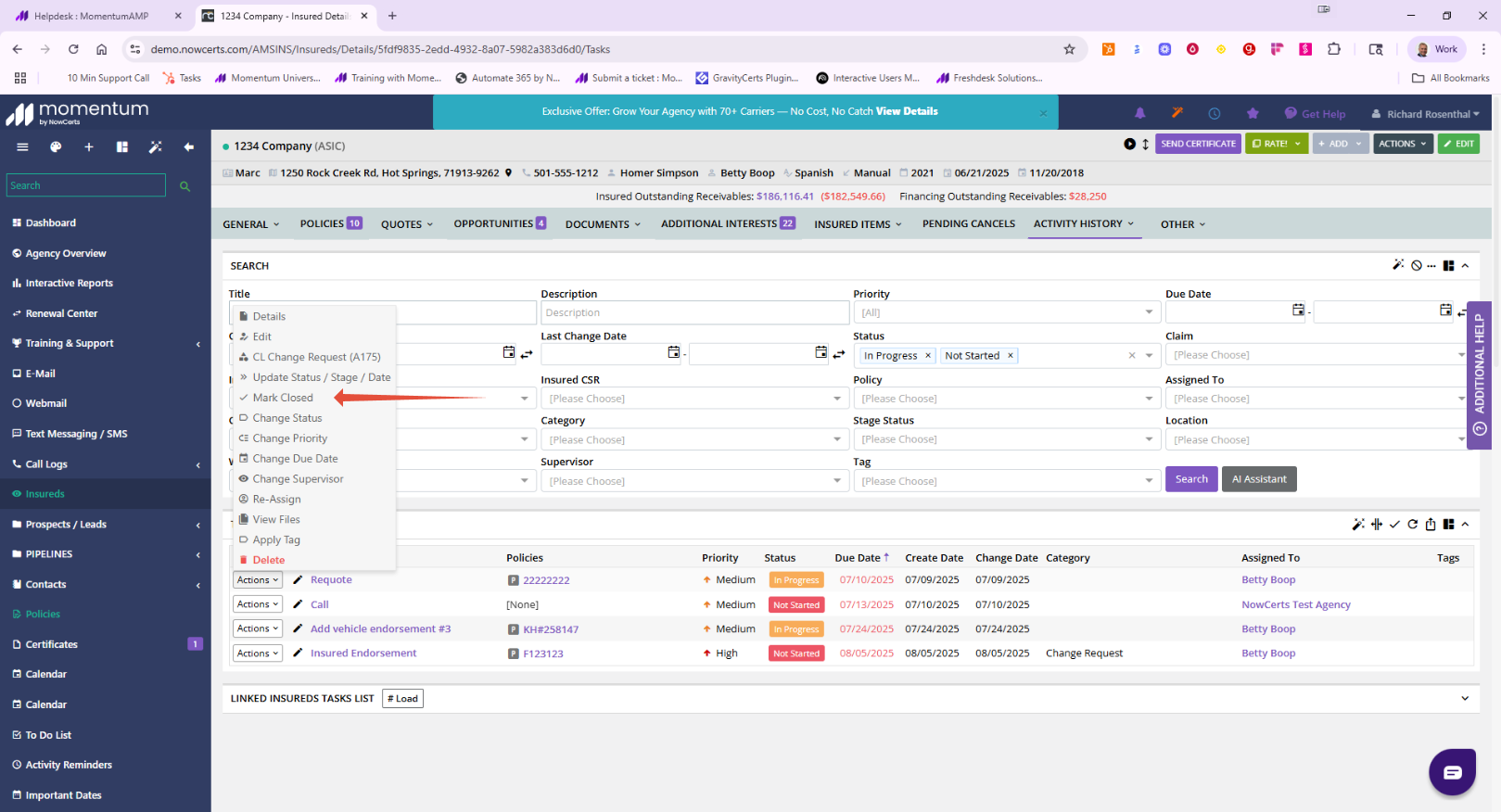This screenshot has height=812, width=1501.
Task: Open calendar picker for Last Change Date start
Action: tap(673, 352)
